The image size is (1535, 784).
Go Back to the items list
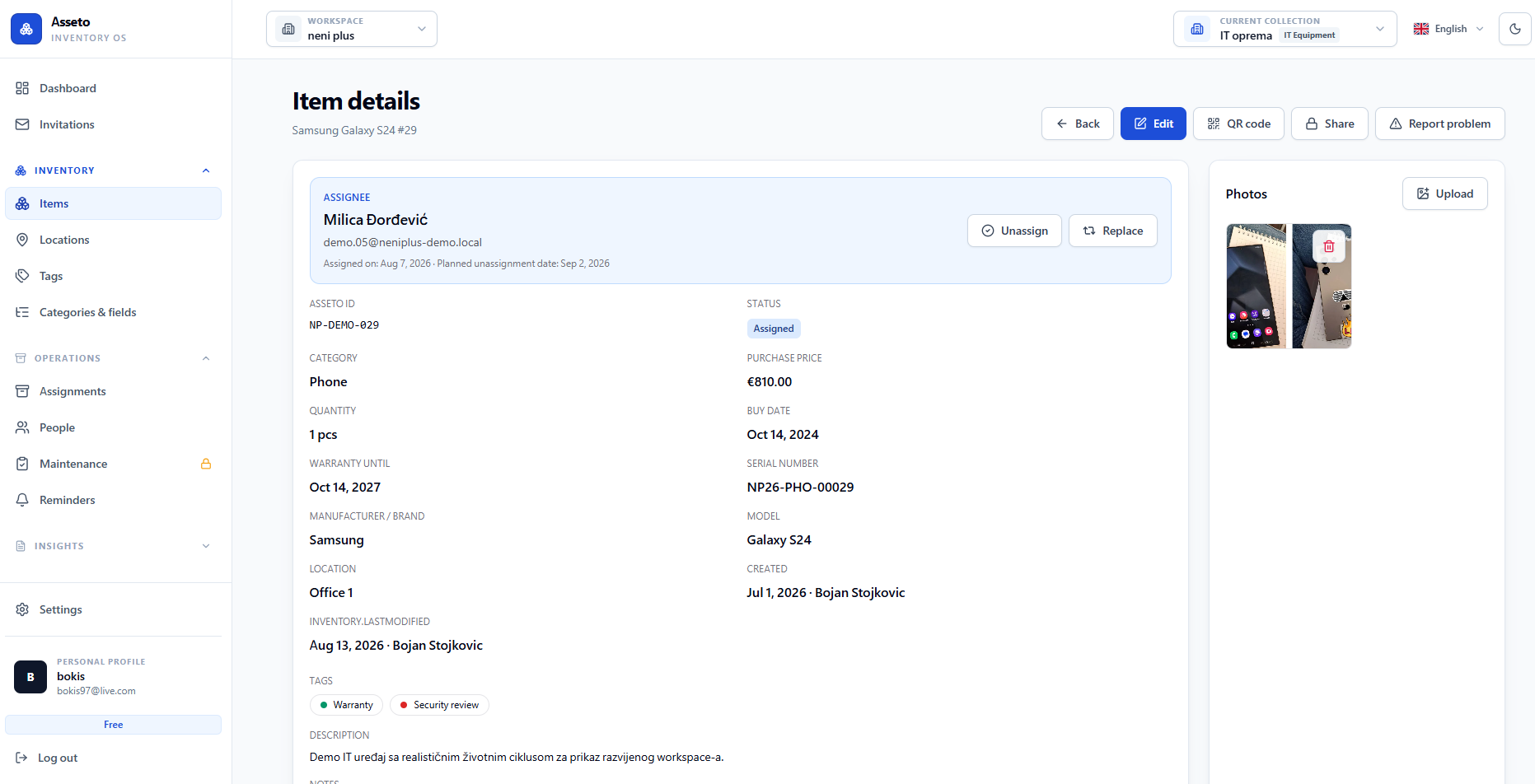(x=1078, y=124)
